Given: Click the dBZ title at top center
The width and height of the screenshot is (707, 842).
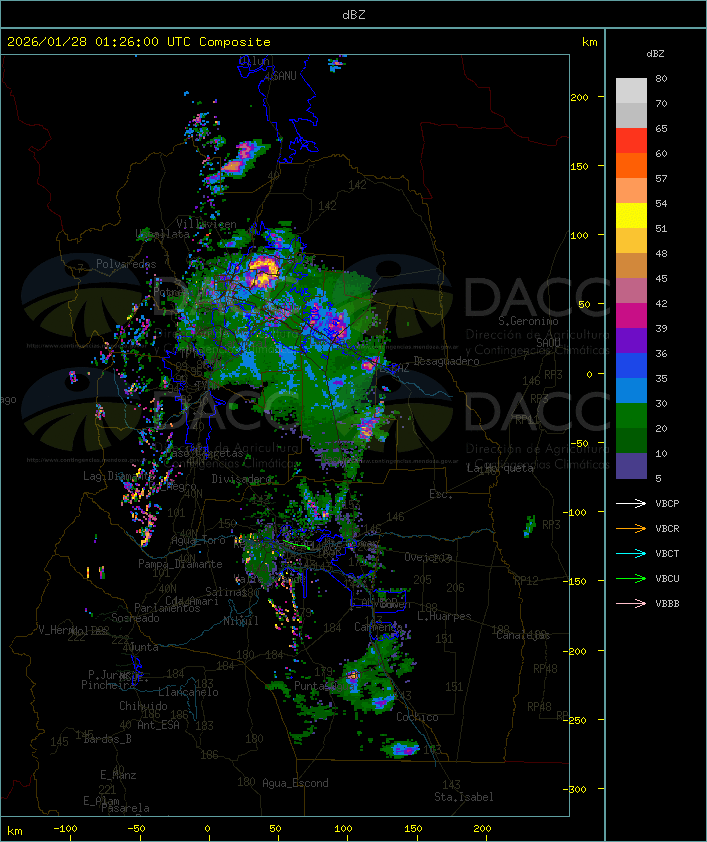Looking at the screenshot, I should 354,15.
